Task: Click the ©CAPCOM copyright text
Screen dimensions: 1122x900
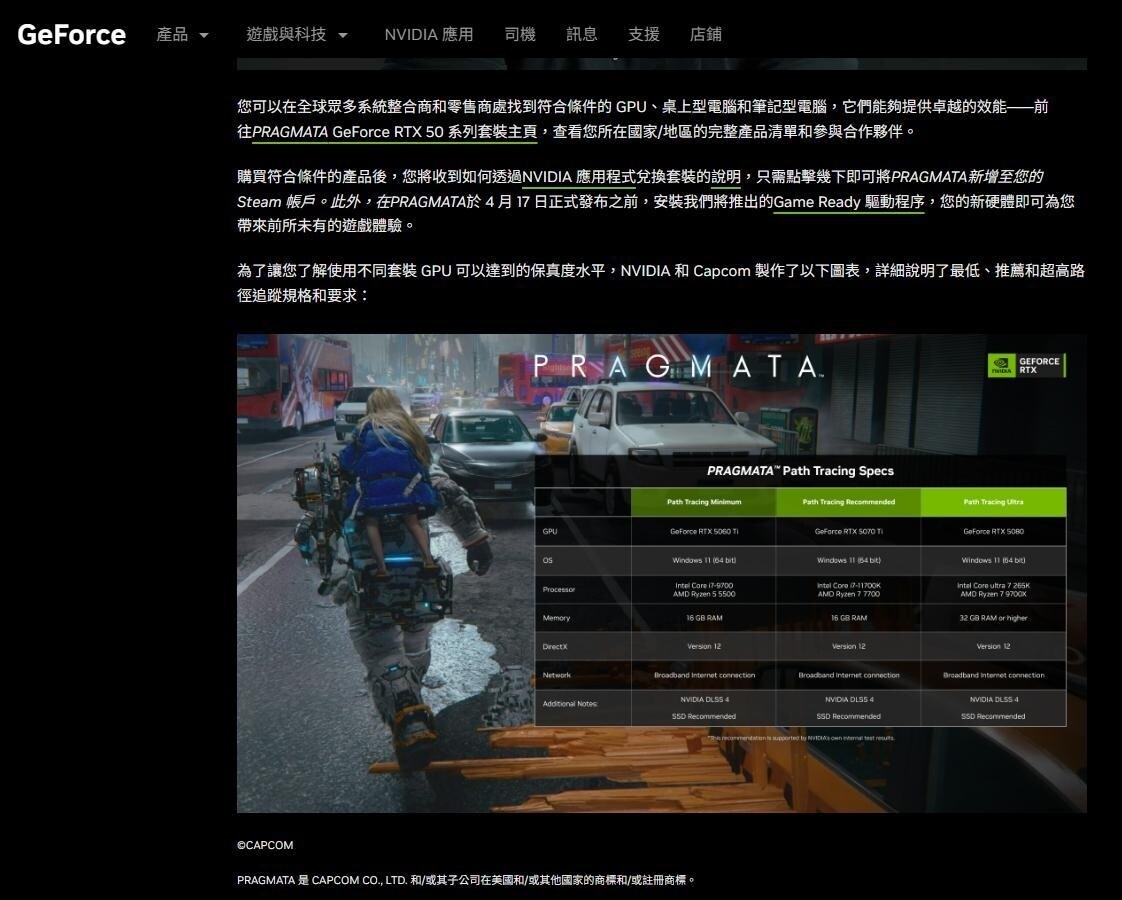Action: [265, 846]
